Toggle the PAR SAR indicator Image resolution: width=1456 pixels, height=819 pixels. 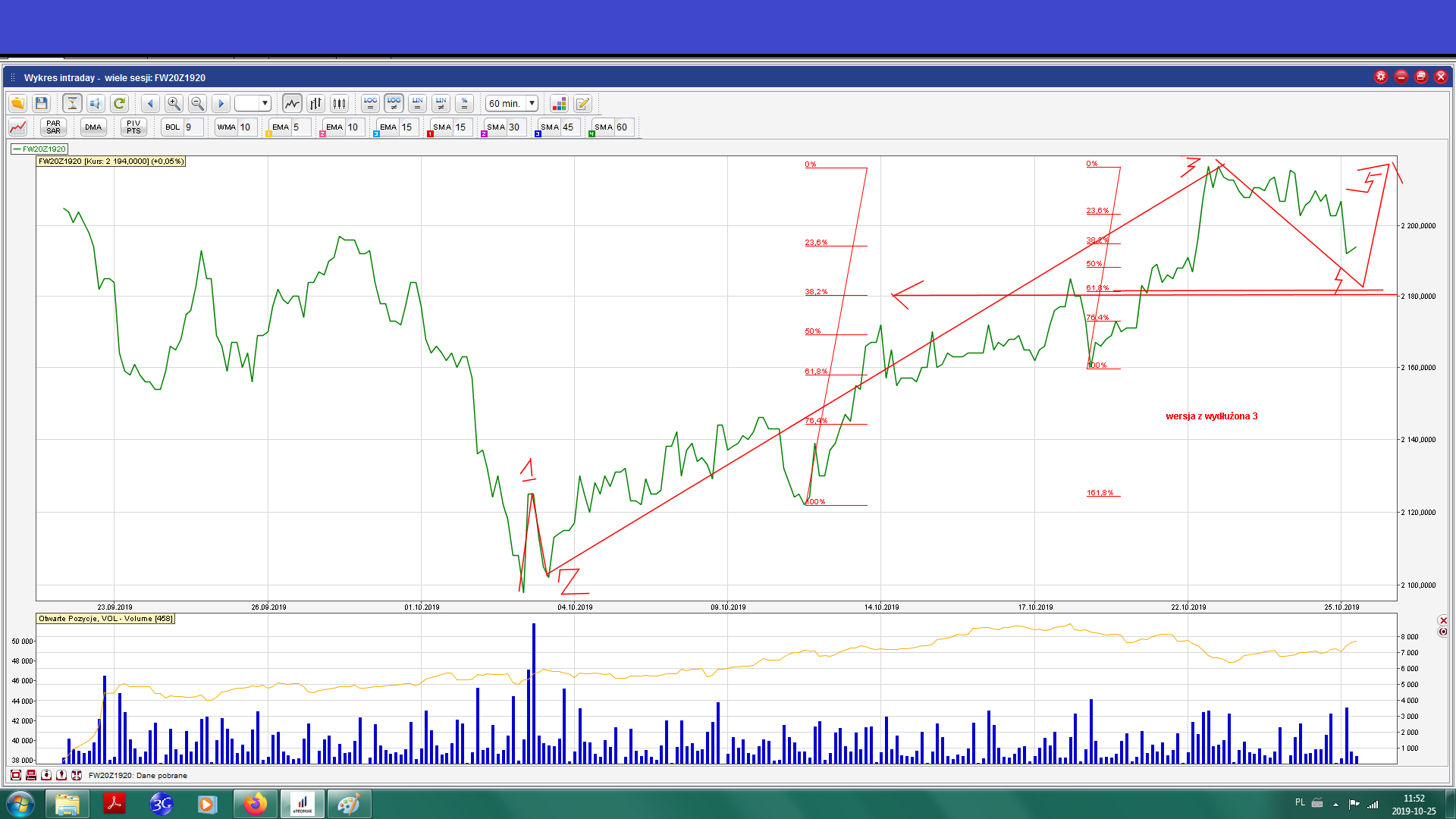(53, 127)
